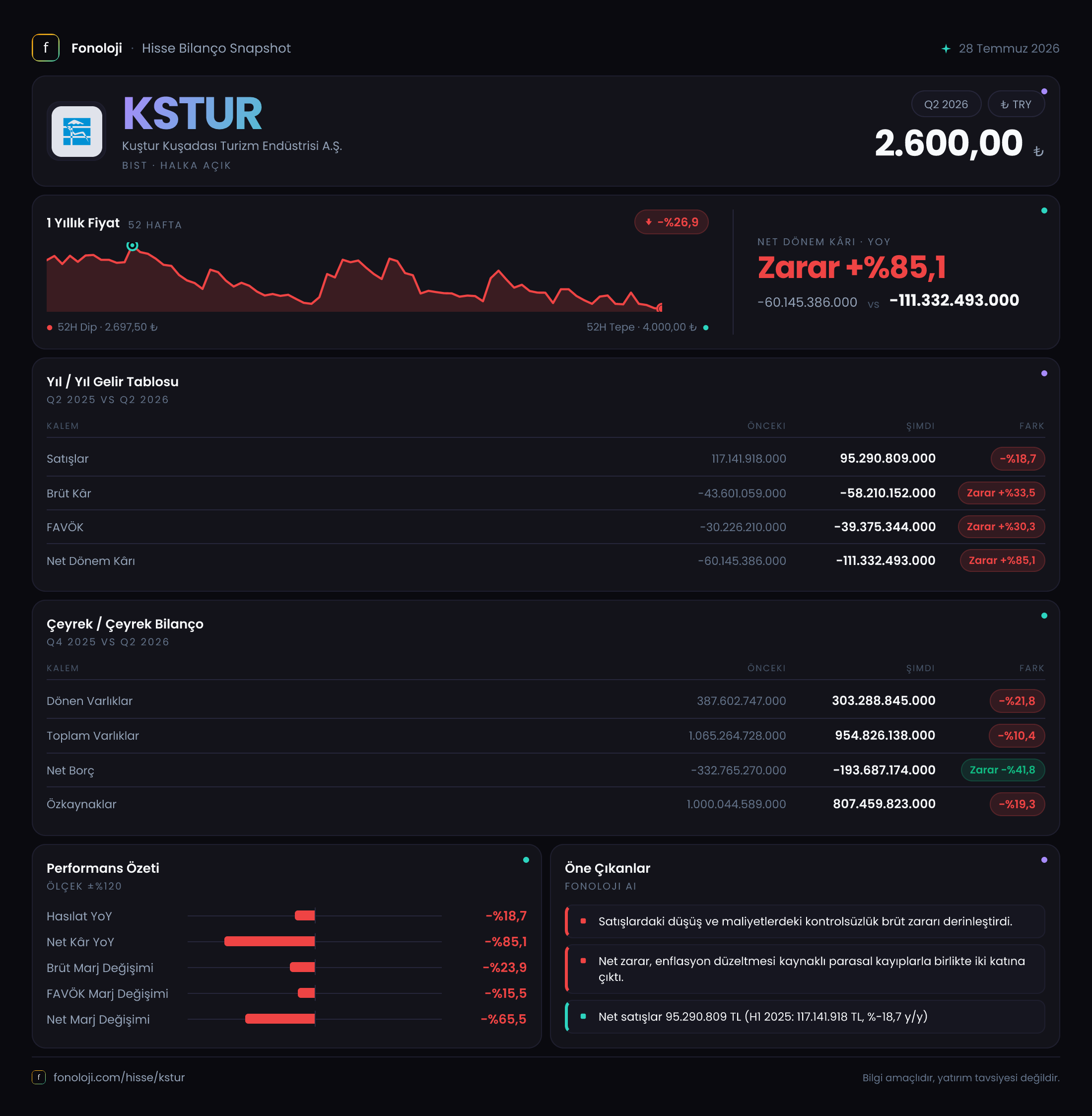Click the -%10,4 badge for Toplam Varlıklar
The width and height of the screenshot is (1092, 1116).
(x=1016, y=736)
